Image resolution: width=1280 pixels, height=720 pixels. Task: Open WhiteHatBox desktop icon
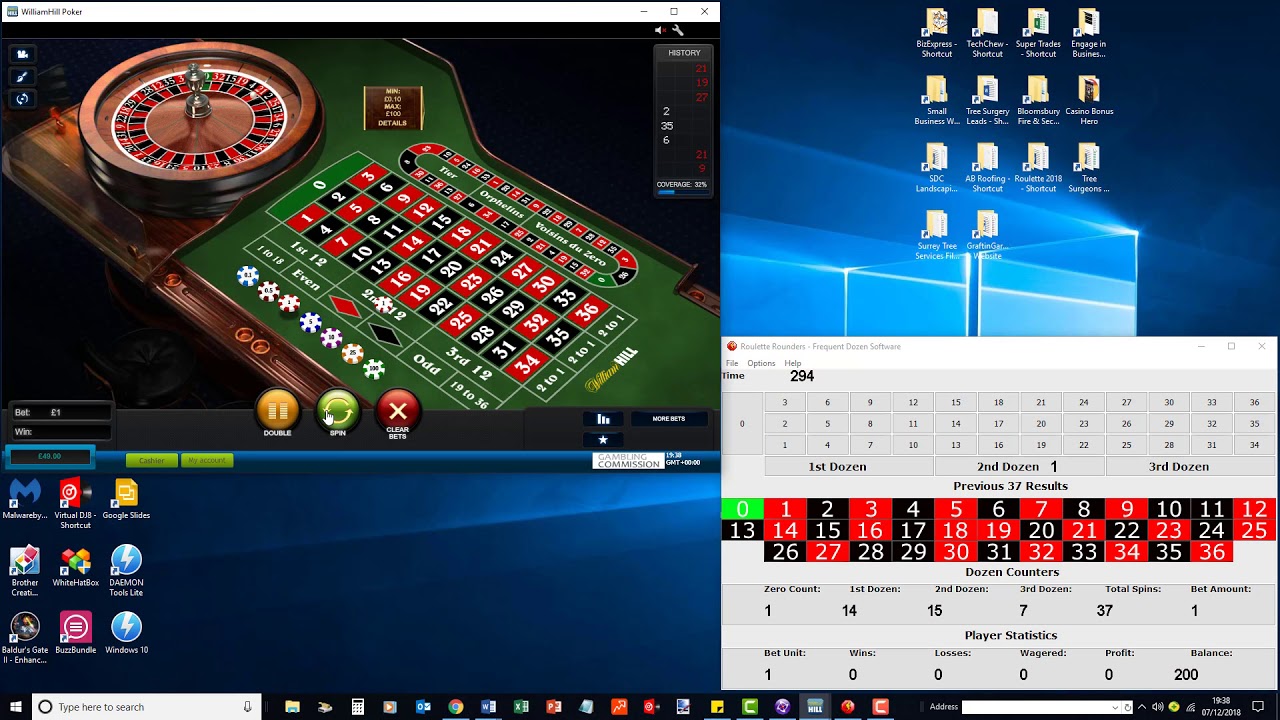tap(76, 567)
